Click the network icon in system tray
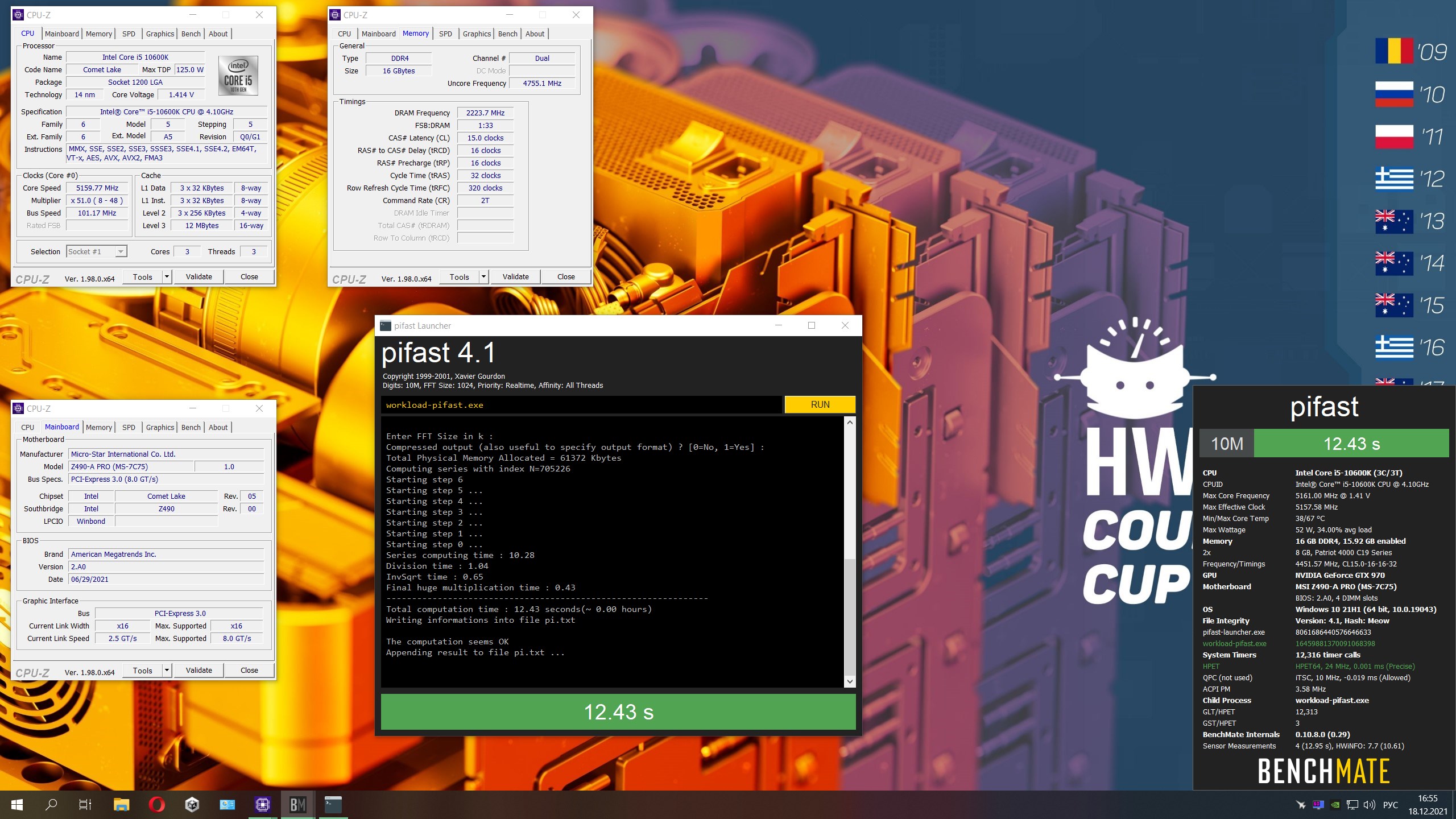The image size is (1456, 819). tap(1352, 805)
